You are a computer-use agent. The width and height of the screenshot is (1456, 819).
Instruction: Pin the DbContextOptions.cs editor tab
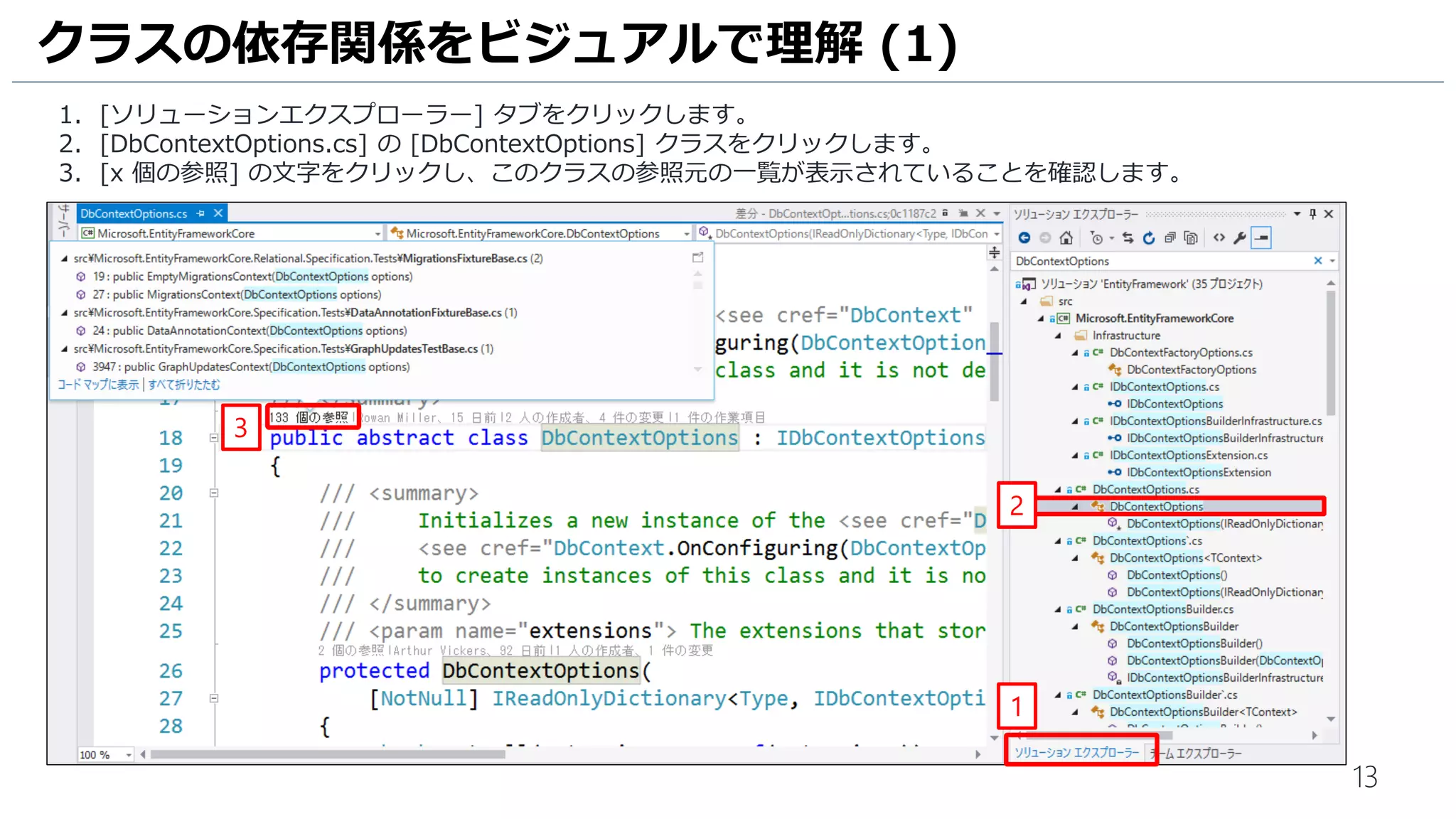point(200,213)
